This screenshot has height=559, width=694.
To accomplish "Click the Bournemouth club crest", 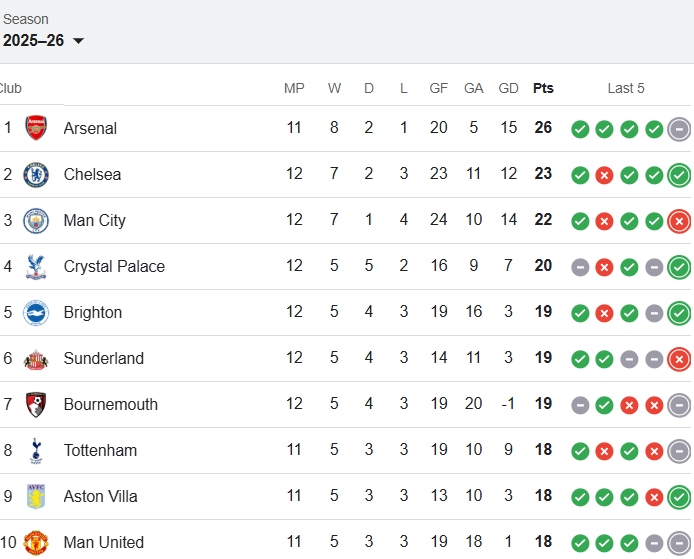I will pyautogui.click(x=36, y=404).
